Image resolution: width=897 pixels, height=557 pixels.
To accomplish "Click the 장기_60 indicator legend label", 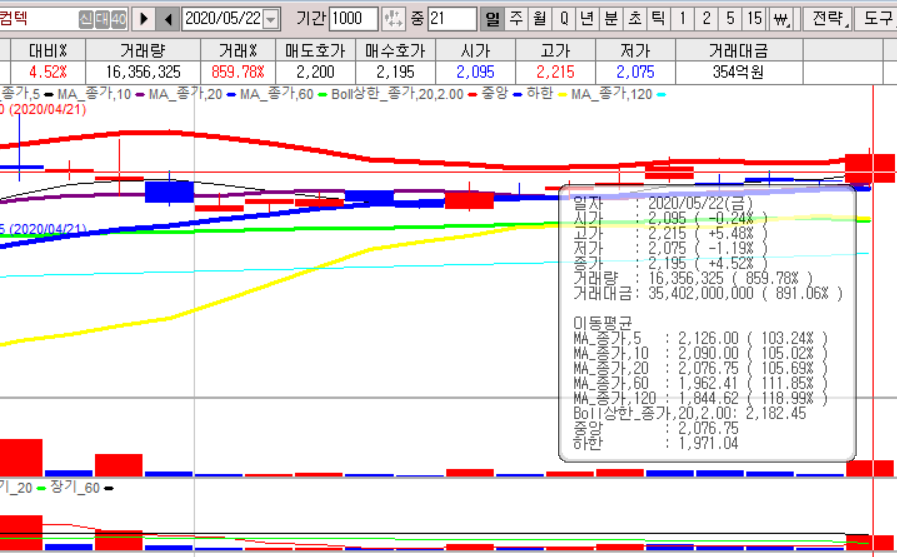I will [75, 488].
